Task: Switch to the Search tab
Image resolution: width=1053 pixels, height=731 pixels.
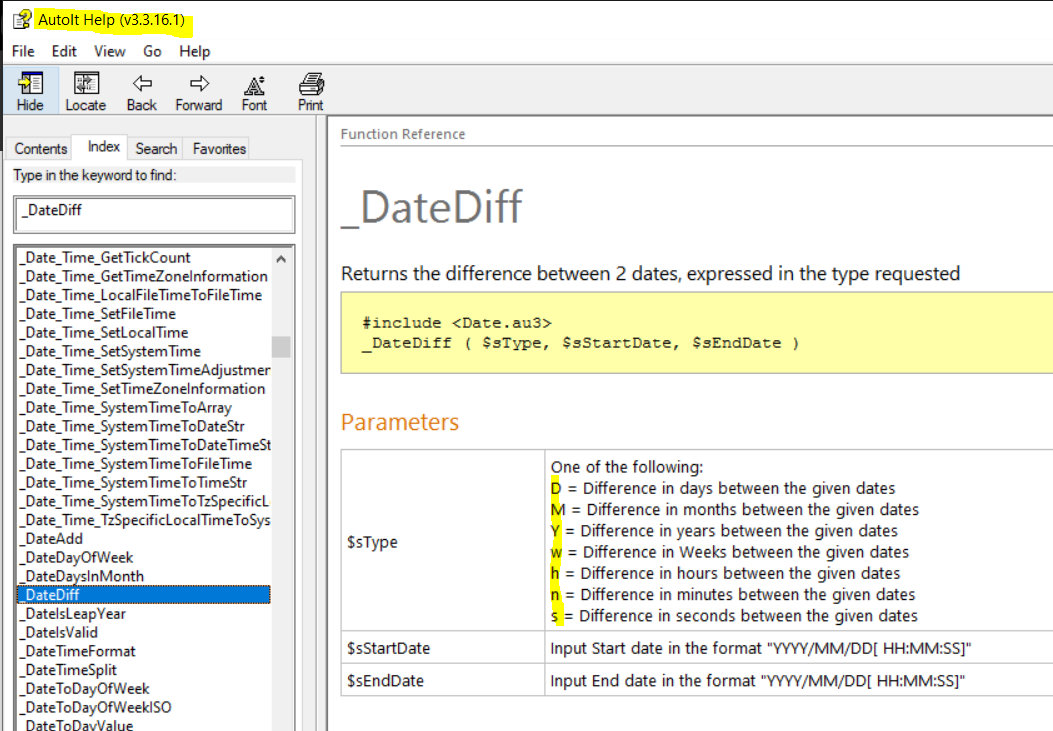Action: click(156, 149)
